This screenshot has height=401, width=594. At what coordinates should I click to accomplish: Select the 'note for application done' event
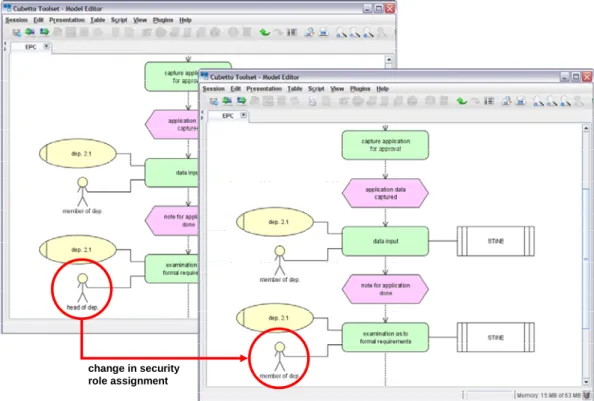tap(385, 289)
